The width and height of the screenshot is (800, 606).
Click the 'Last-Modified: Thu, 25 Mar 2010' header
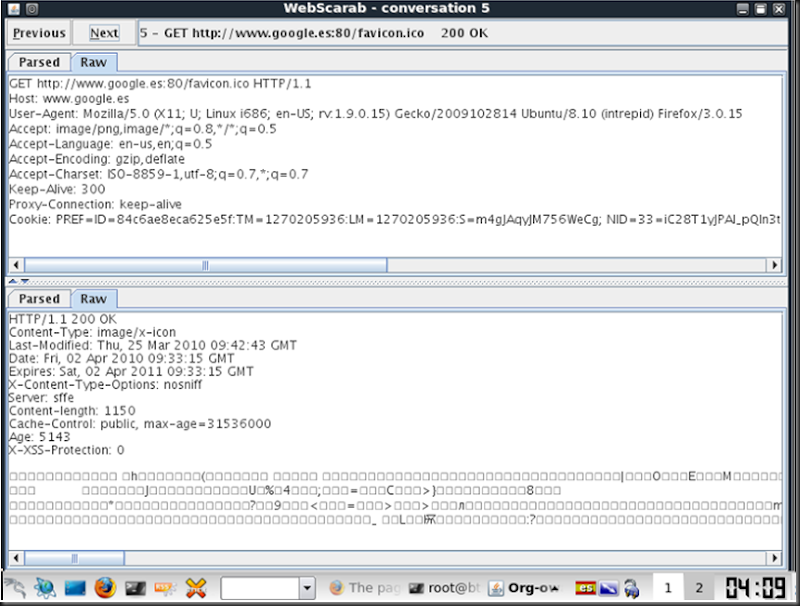tap(153, 345)
